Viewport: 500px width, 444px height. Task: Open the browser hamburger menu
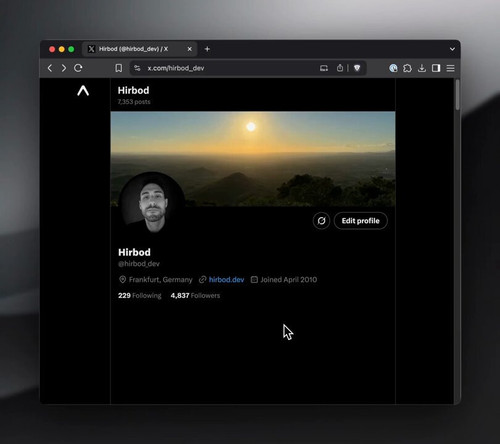pyautogui.click(x=450, y=68)
